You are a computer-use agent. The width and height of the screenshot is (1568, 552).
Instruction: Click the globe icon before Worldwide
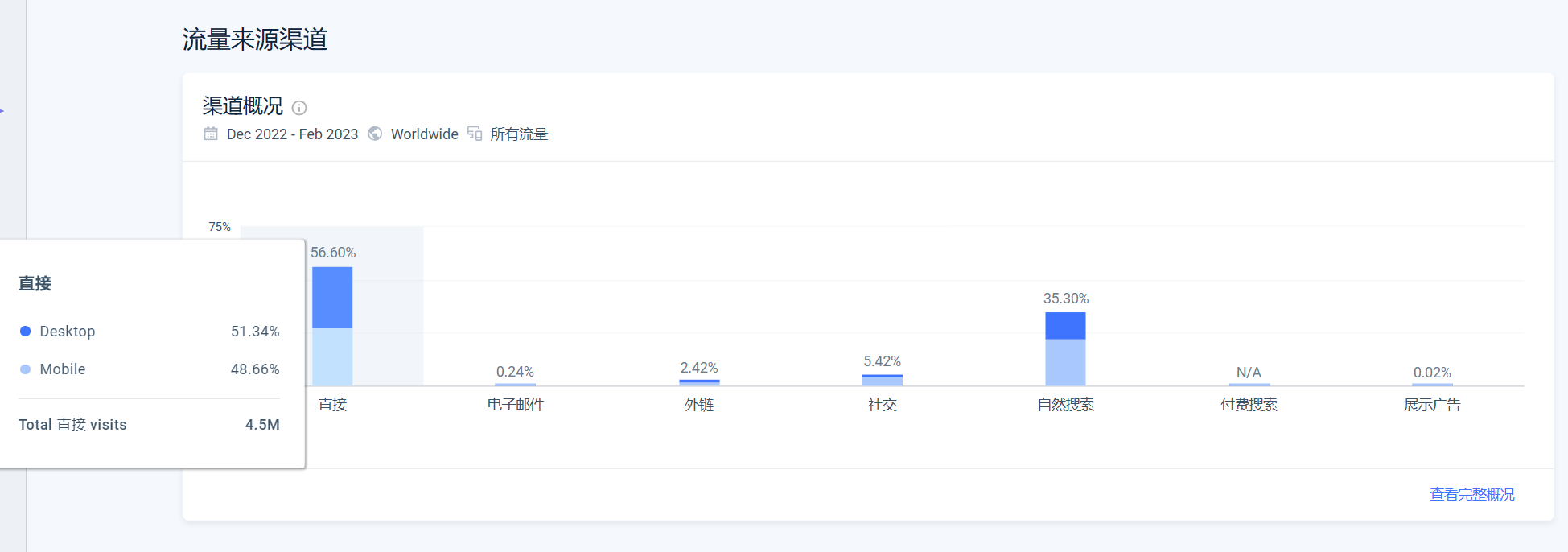(375, 134)
